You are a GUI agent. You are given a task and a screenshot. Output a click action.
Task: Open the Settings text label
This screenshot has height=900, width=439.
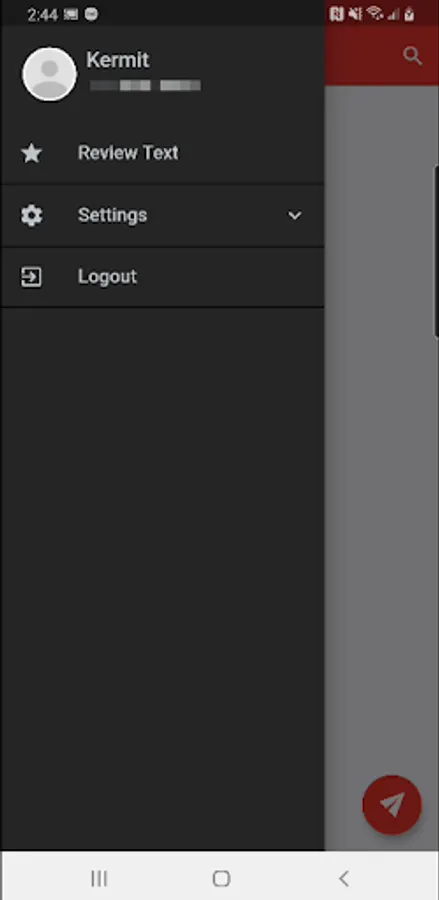(112, 215)
